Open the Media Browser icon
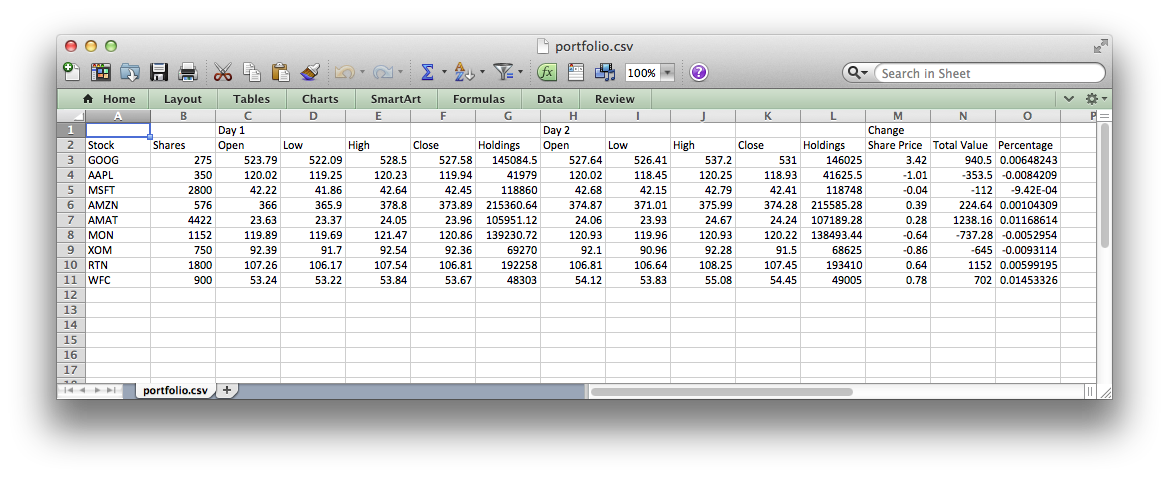1169x478 pixels. click(x=605, y=72)
